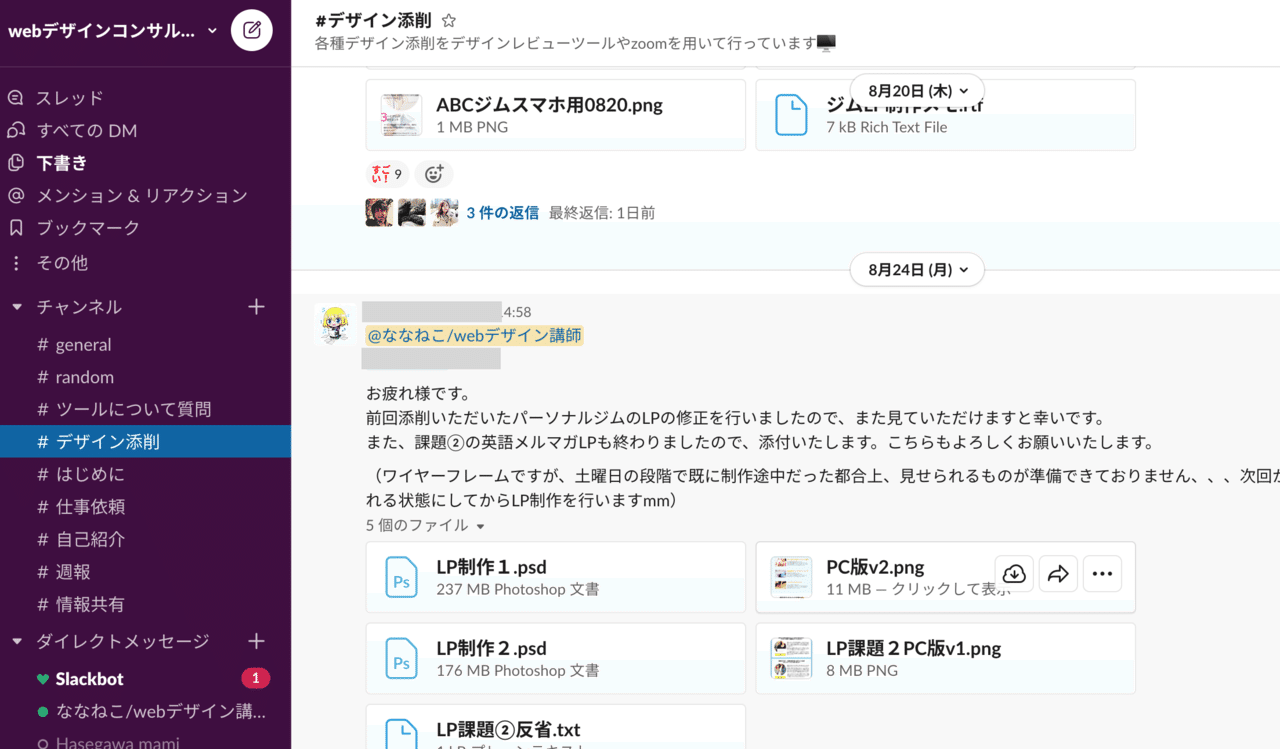Click the add reaction emoji button
Image resolution: width=1280 pixels, height=749 pixels.
click(434, 174)
